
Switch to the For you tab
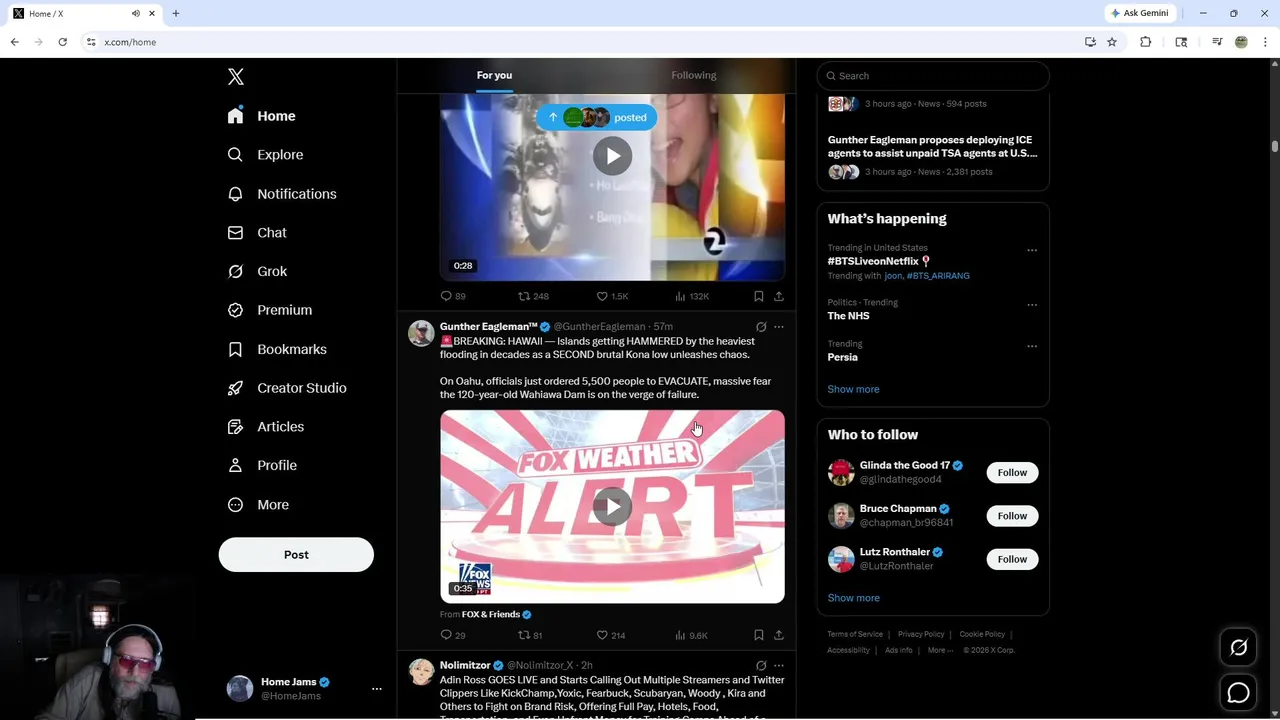[494, 75]
